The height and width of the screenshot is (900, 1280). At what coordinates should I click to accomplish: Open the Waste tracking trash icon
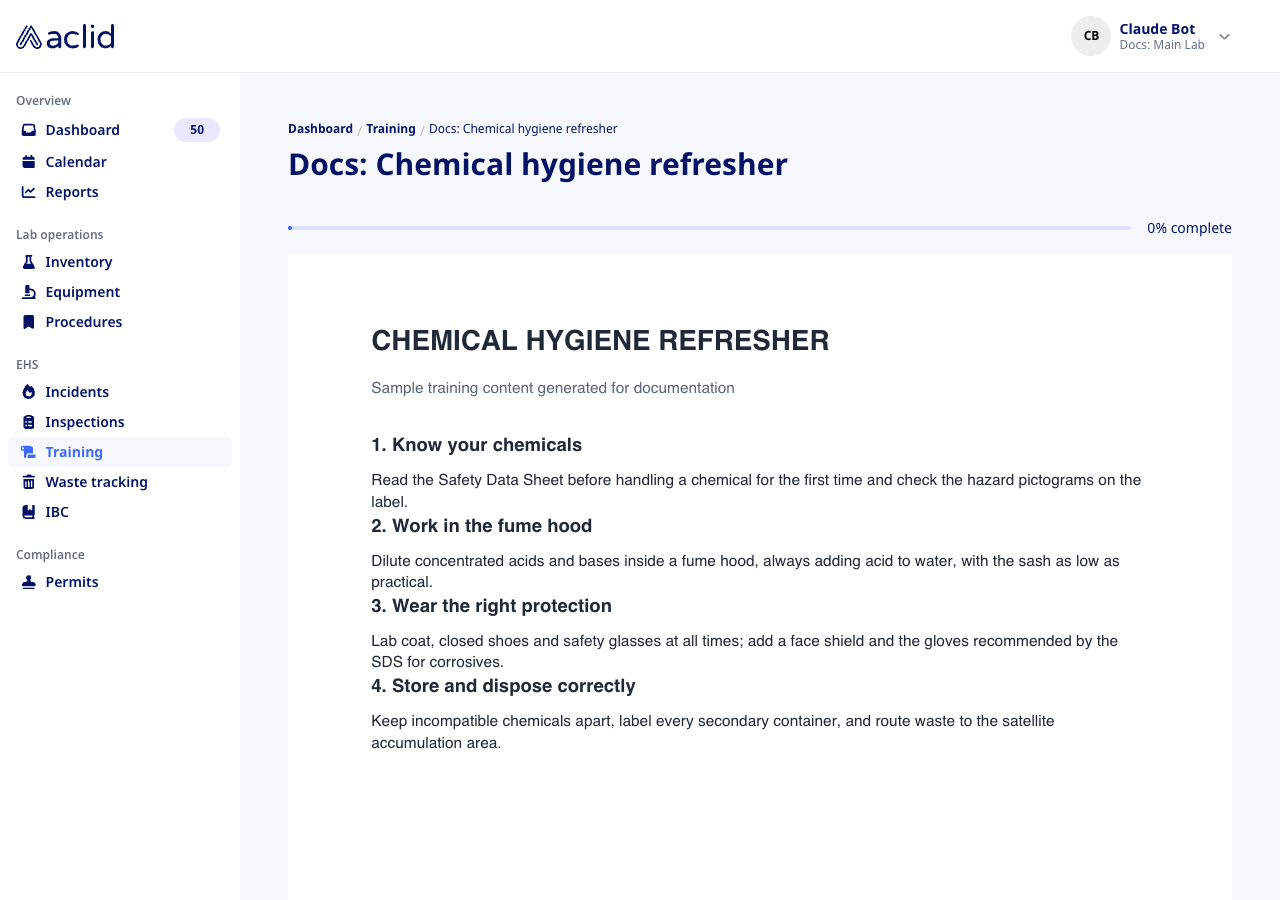point(29,482)
